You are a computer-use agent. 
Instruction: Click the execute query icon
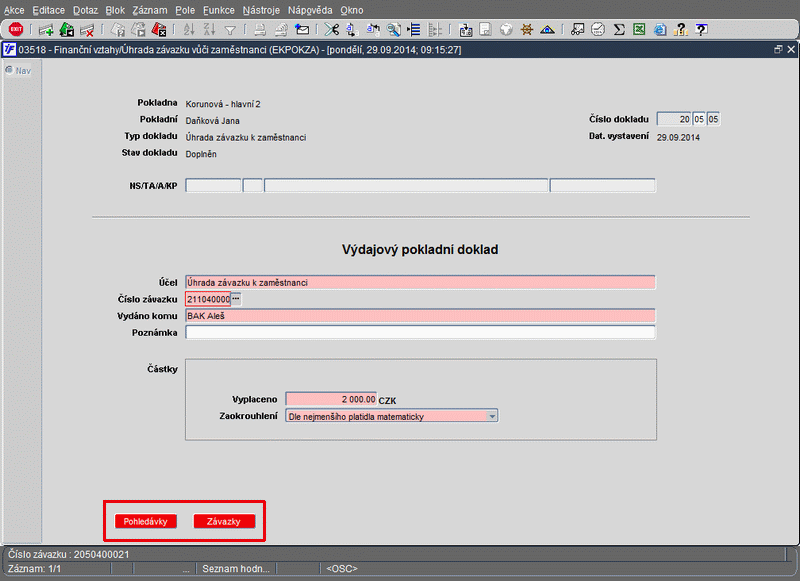[x=138, y=30]
